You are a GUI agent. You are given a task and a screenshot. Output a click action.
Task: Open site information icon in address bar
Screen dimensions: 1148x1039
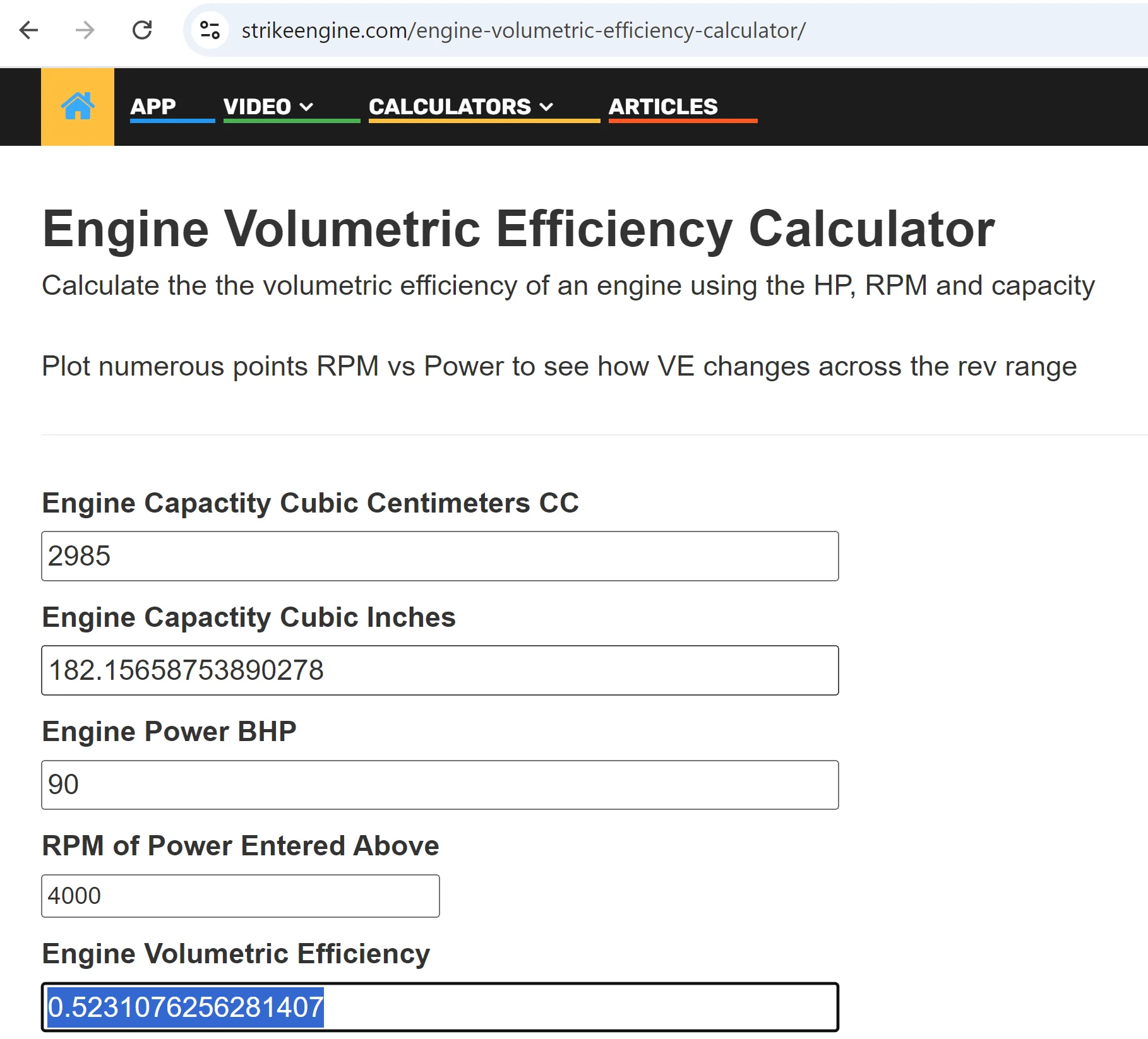210,30
